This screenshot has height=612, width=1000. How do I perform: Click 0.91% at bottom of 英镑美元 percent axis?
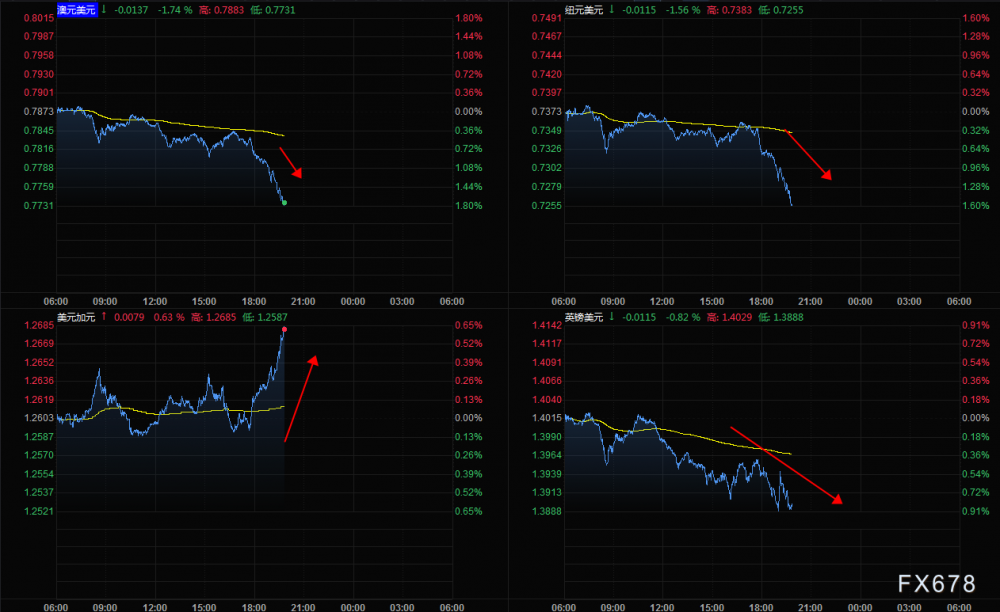tap(976, 511)
